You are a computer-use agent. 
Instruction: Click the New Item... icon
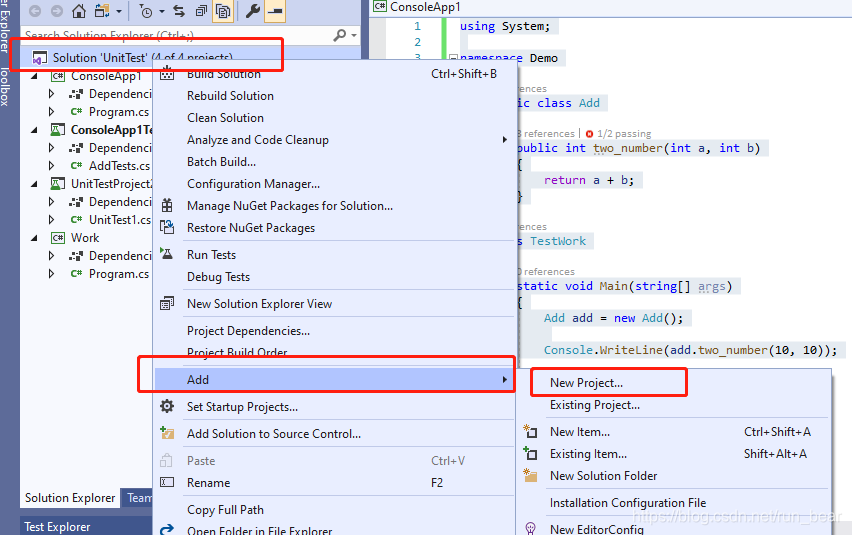[x=530, y=431]
